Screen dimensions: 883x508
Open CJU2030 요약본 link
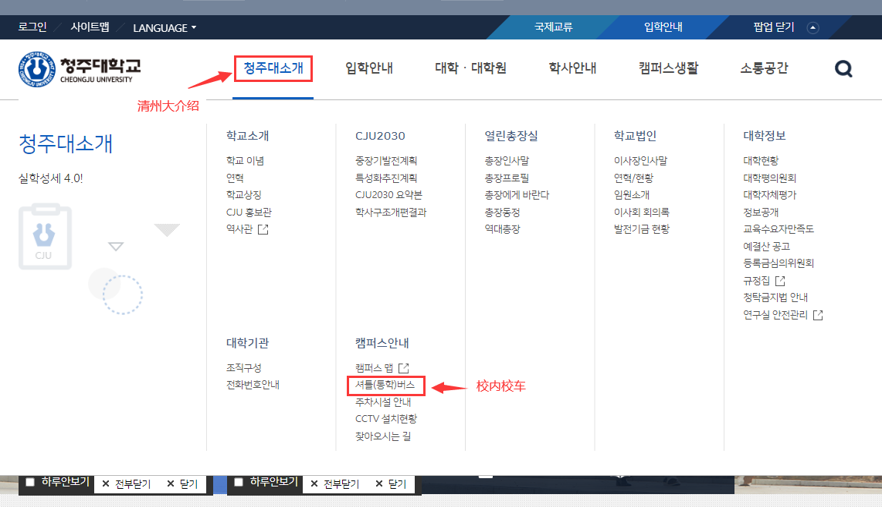coord(389,195)
